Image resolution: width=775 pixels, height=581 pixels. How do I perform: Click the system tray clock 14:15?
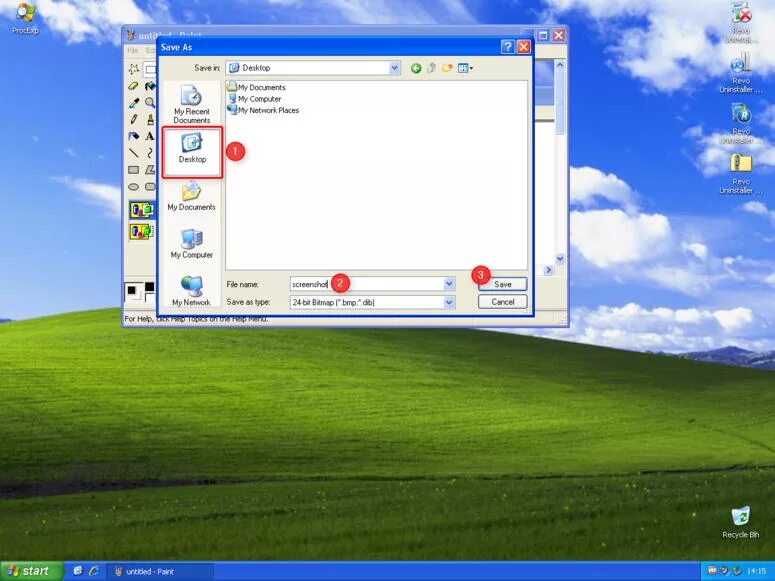757,571
